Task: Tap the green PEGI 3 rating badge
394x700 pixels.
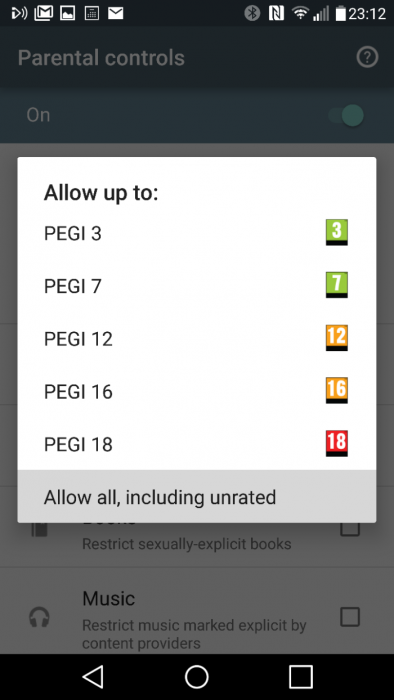Action: (x=336, y=233)
